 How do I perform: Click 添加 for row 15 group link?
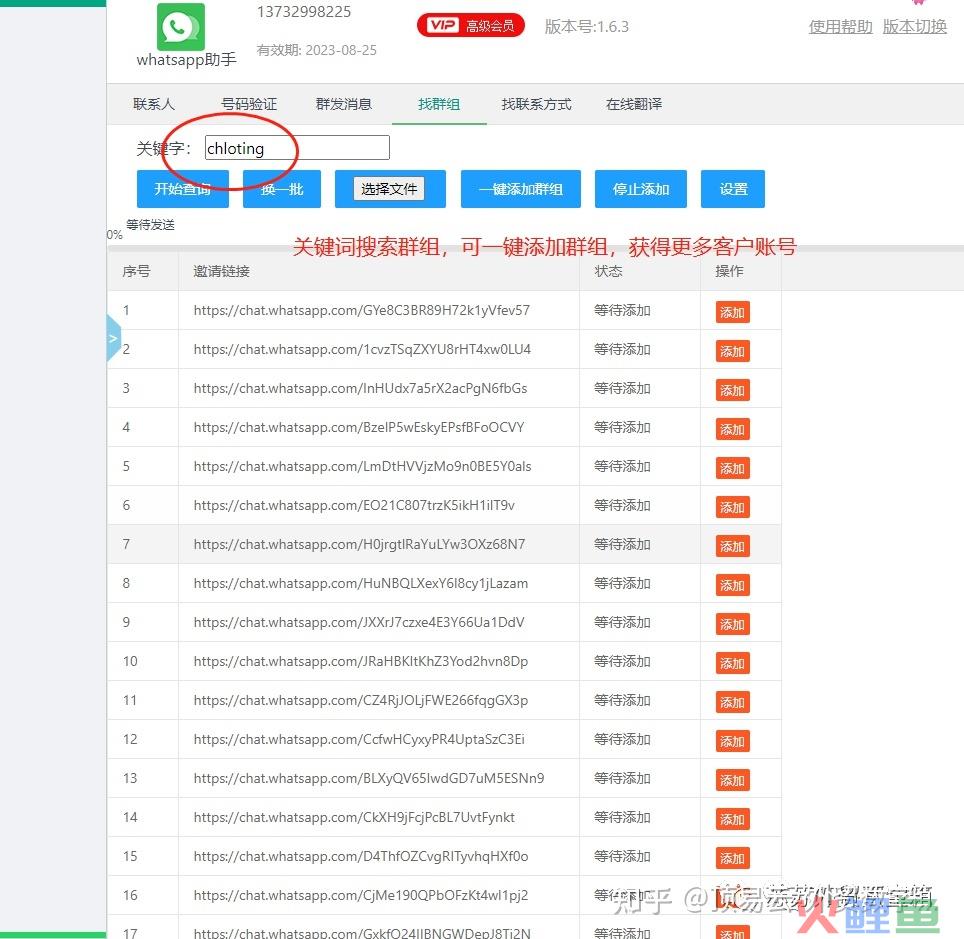pyautogui.click(x=732, y=858)
